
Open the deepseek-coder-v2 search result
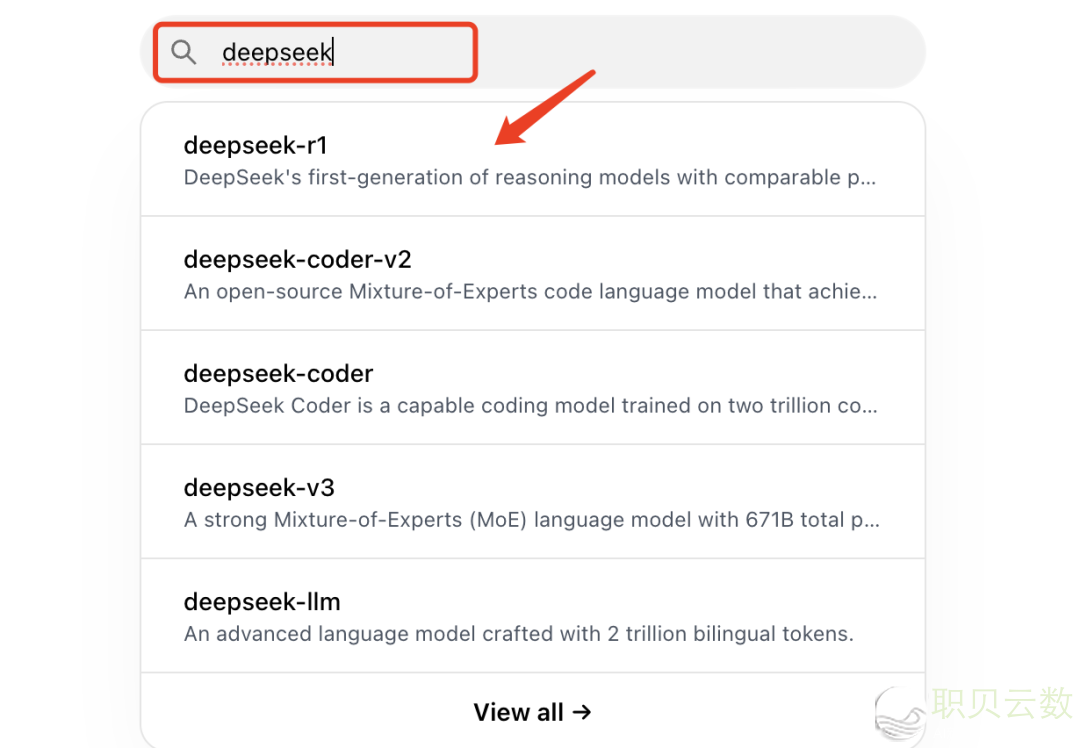tap(532, 273)
